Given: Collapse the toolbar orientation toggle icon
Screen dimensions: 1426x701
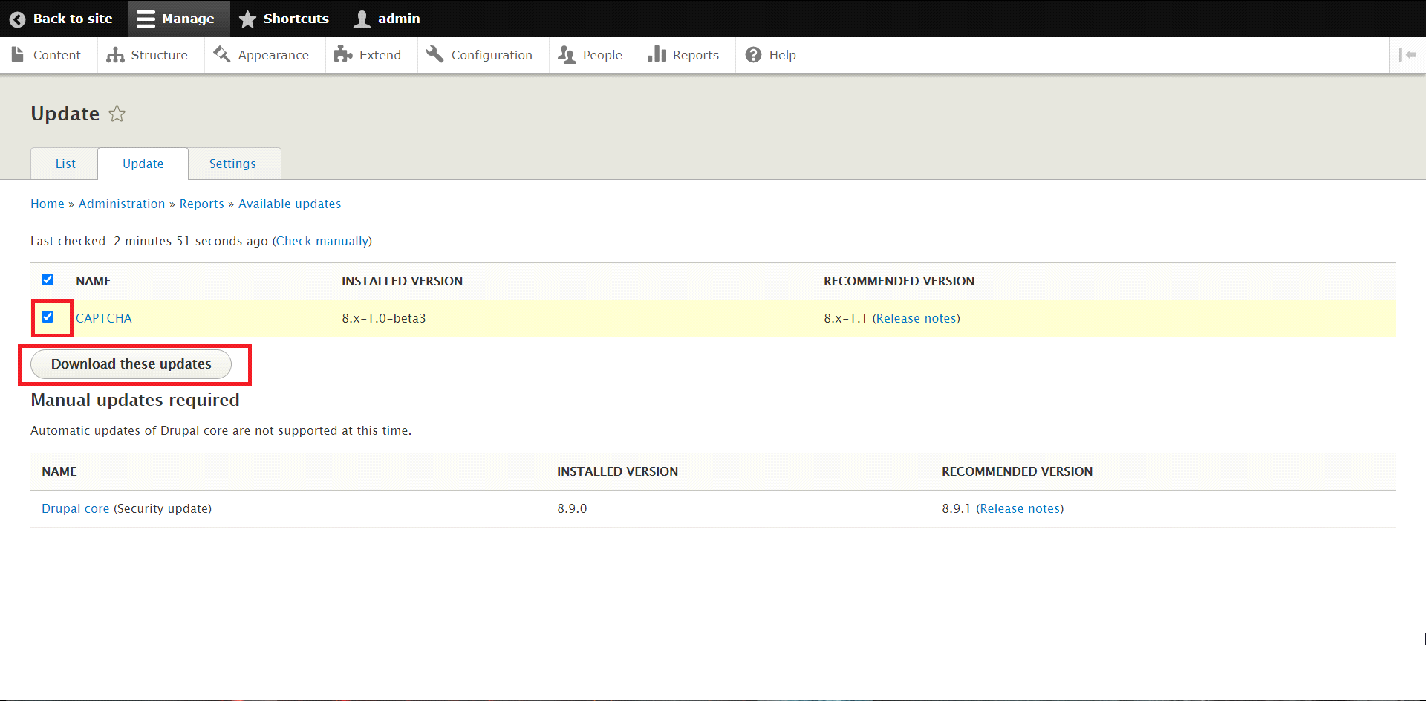Looking at the screenshot, I should click(1407, 55).
